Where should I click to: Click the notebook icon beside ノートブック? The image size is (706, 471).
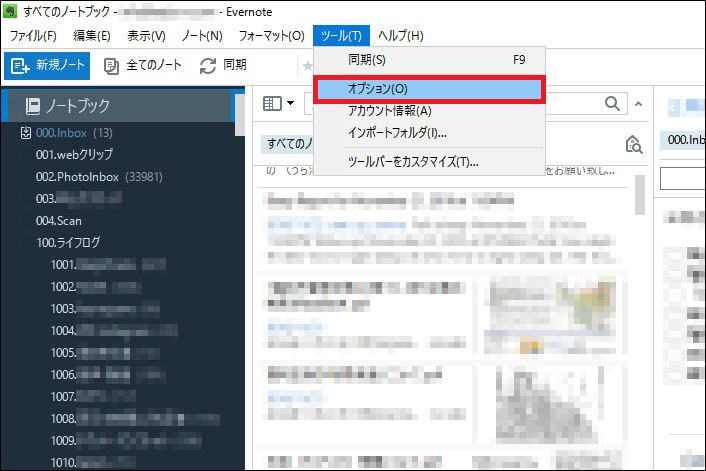(x=33, y=106)
